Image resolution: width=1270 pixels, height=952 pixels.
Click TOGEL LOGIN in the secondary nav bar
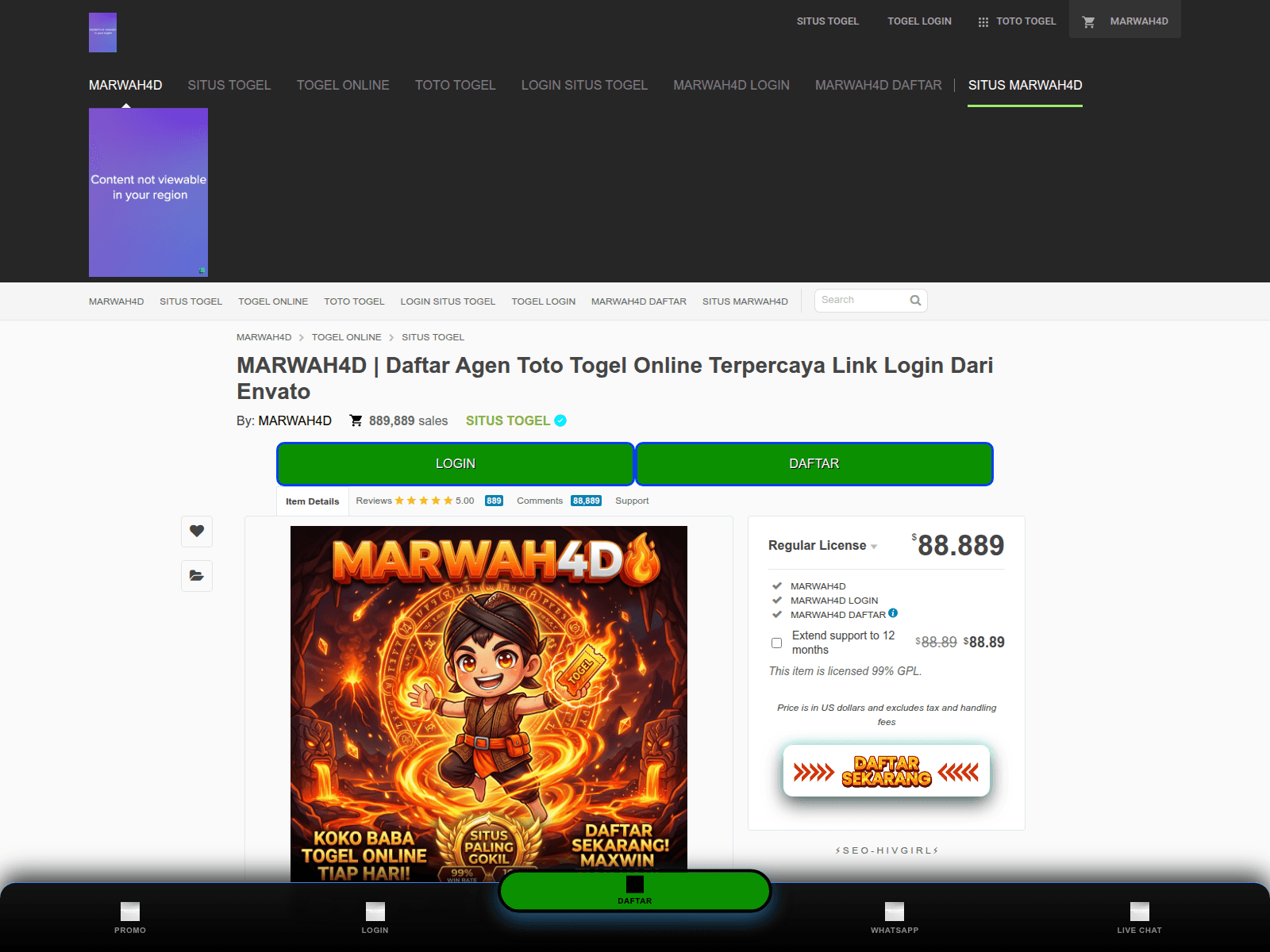click(543, 301)
